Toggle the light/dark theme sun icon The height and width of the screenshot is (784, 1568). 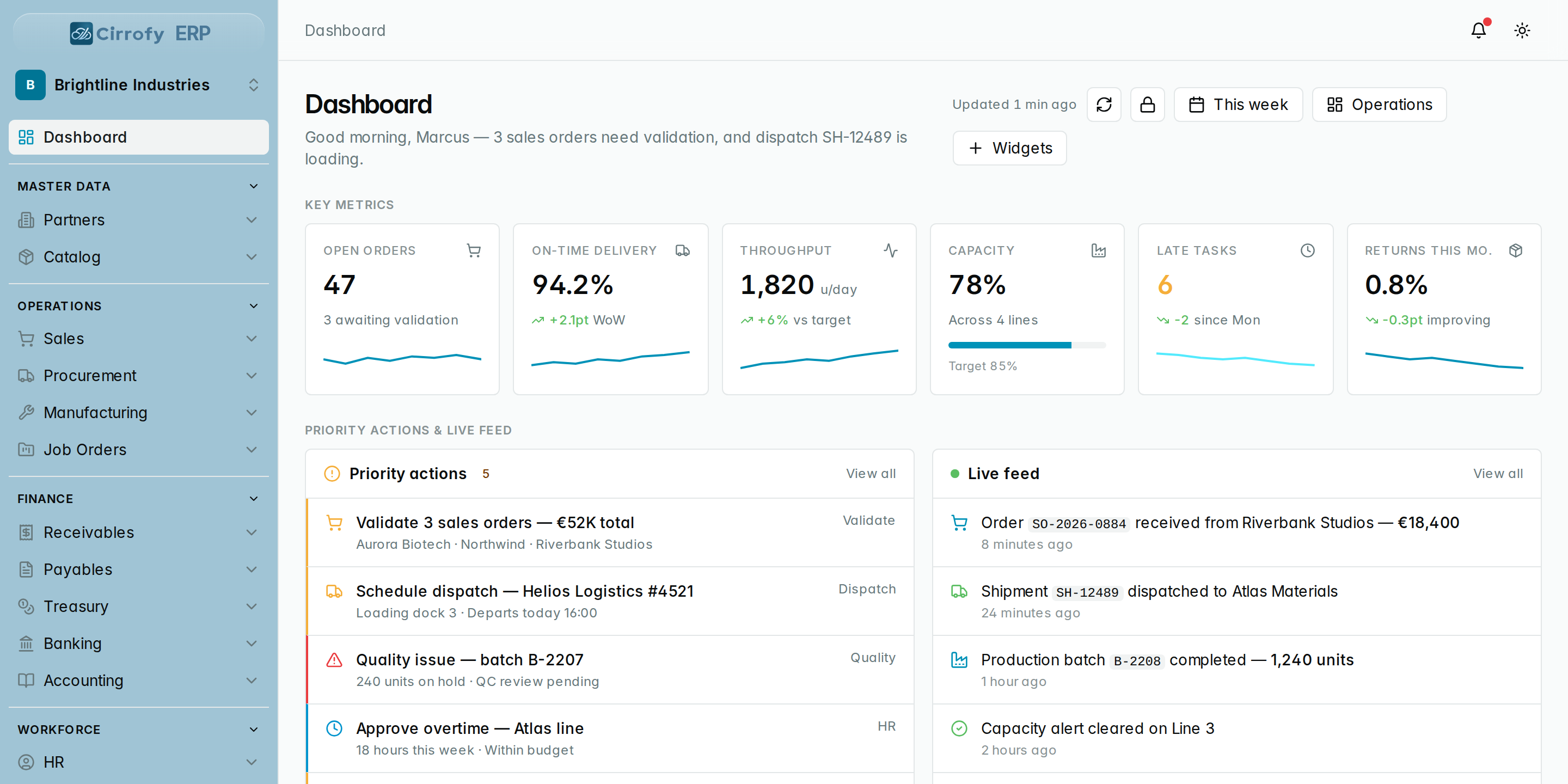(x=1522, y=30)
